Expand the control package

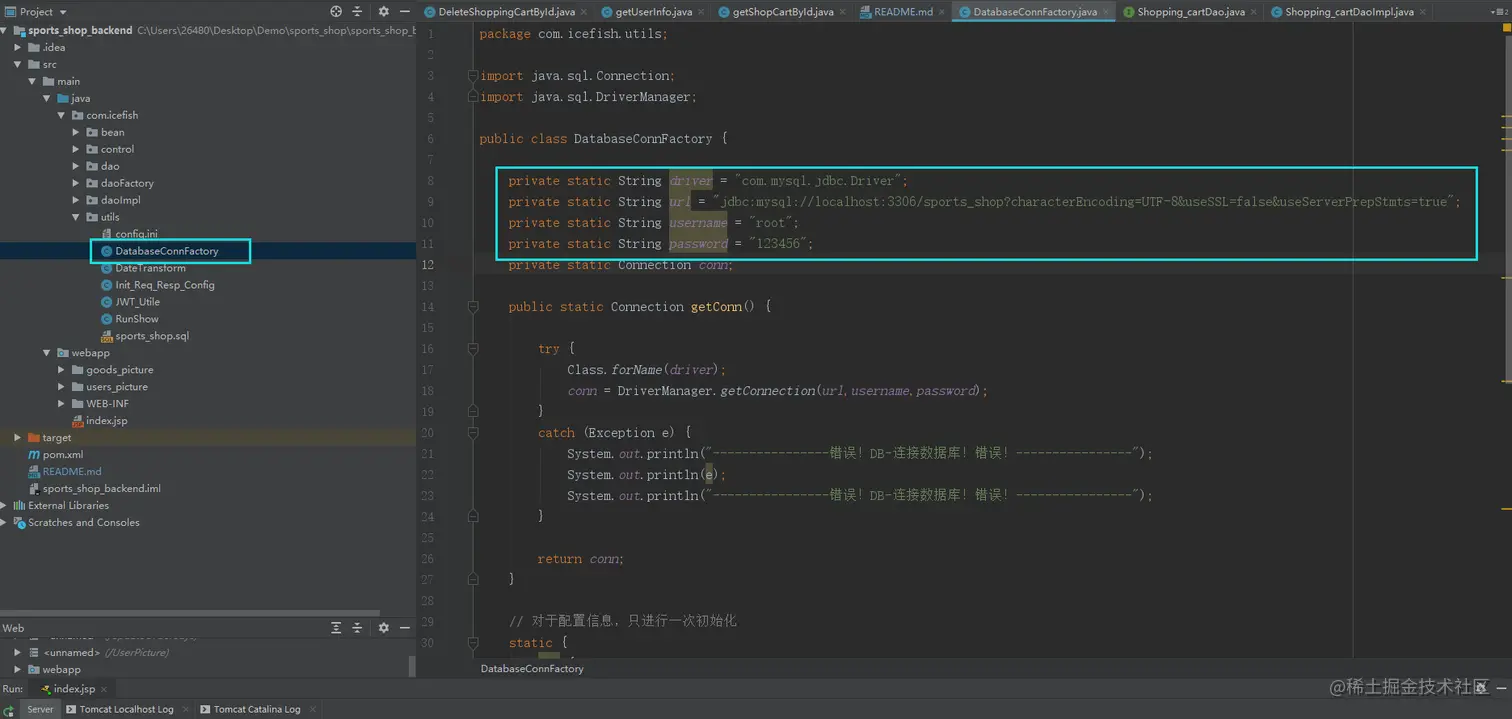pyautogui.click(x=76, y=149)
